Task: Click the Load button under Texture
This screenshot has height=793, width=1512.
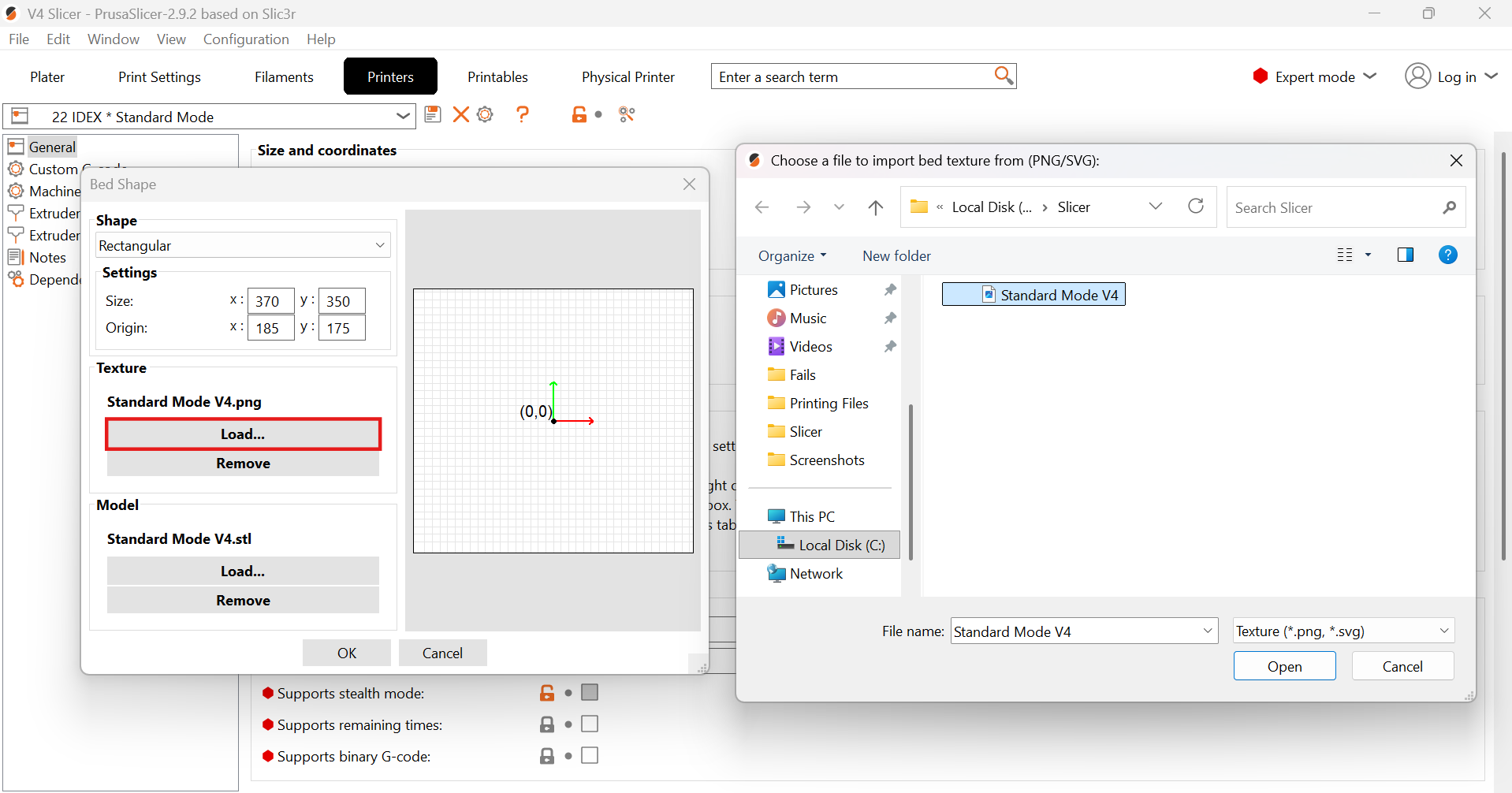Action: pyautogui.click(x=243, y=434)
